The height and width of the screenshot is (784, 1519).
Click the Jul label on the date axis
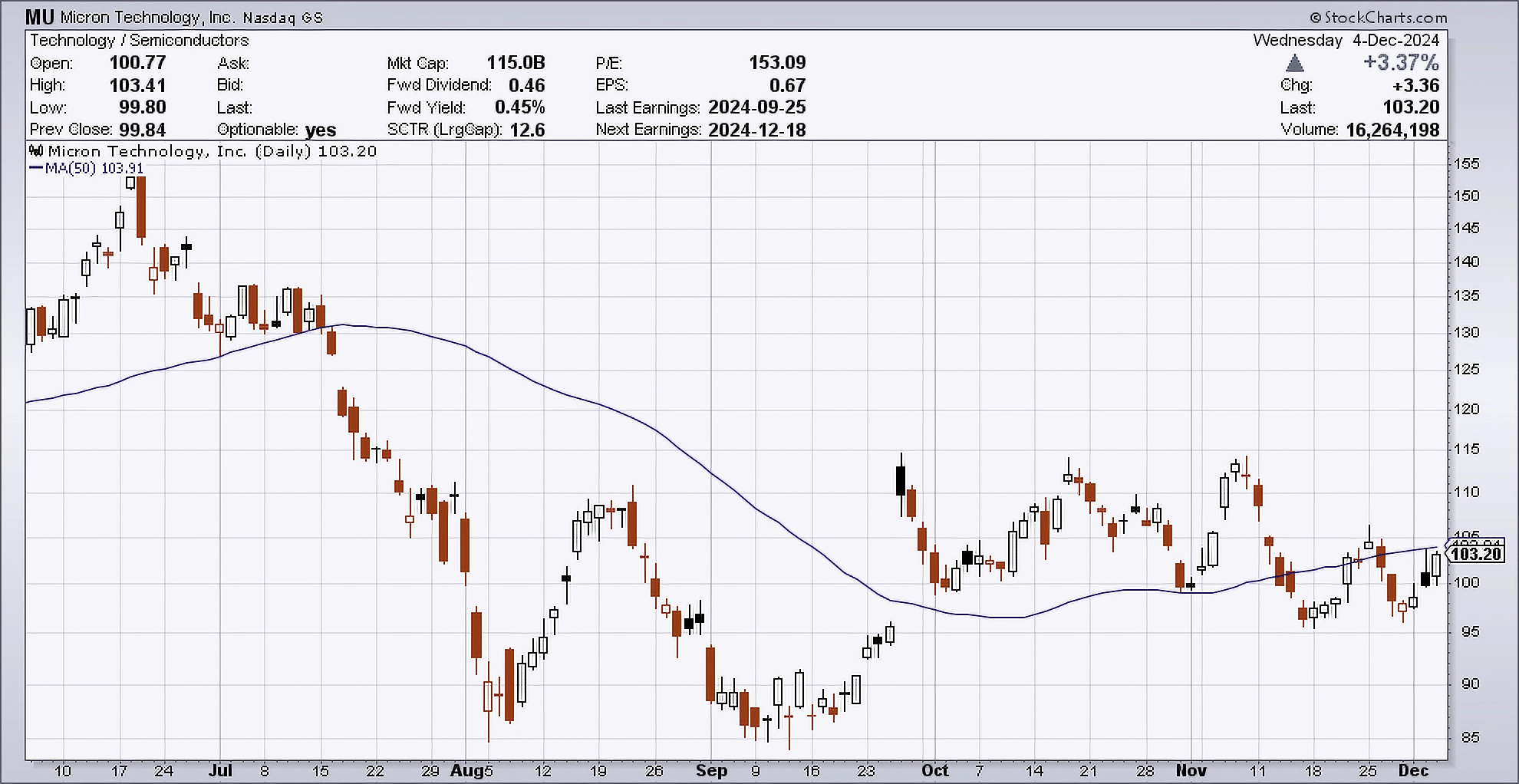click(220, 770)
